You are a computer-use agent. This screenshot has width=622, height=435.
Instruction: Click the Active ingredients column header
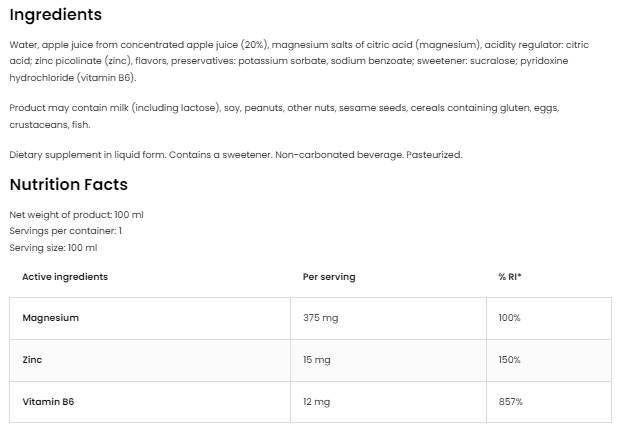64,277
